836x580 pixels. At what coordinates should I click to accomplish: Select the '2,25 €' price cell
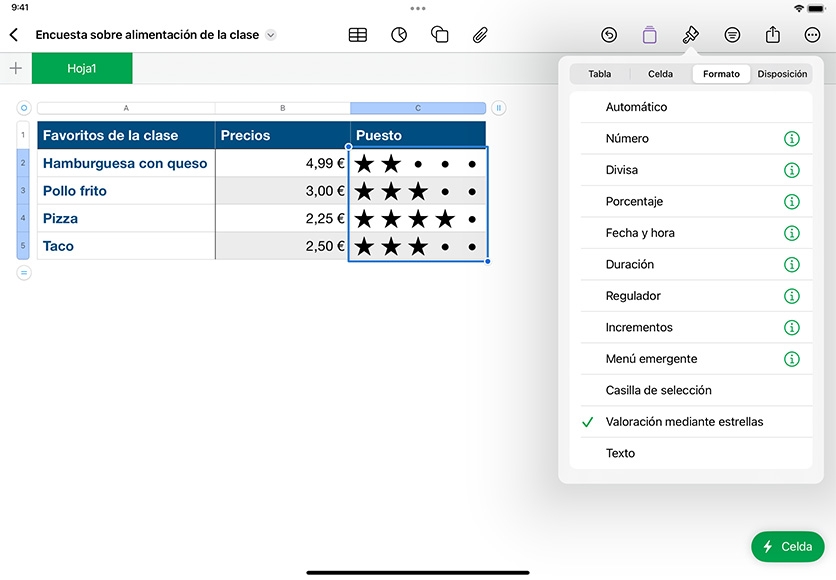click(x=283, y=219)
